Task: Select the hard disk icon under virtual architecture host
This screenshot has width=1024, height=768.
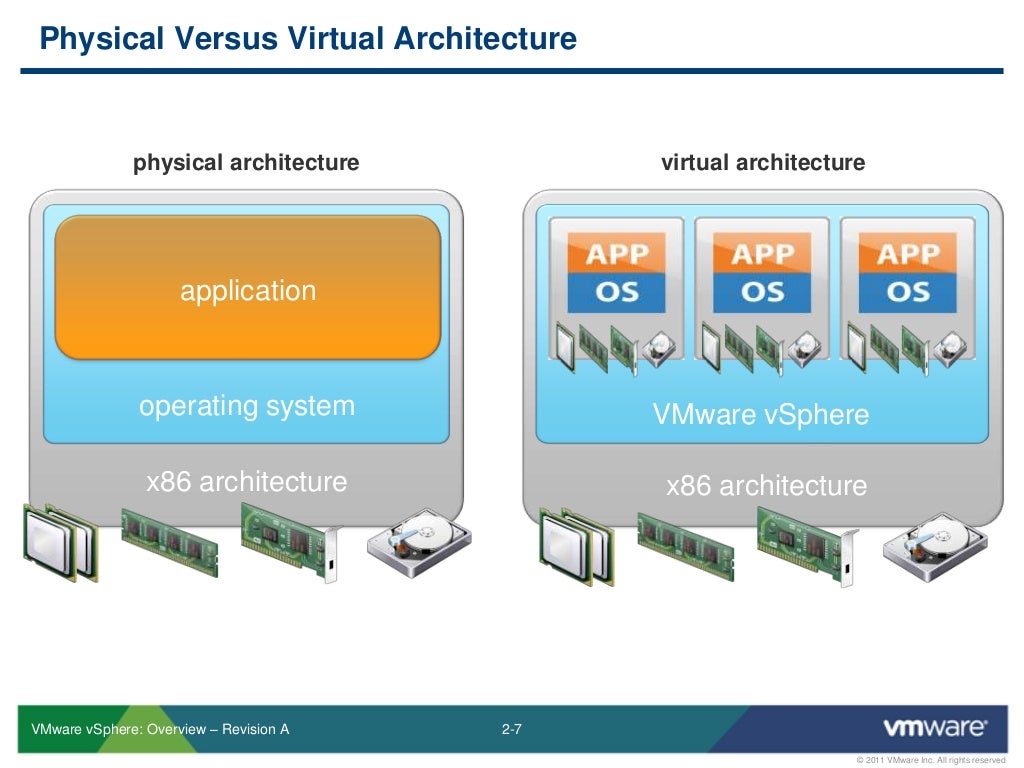Action: click(935, 547)
